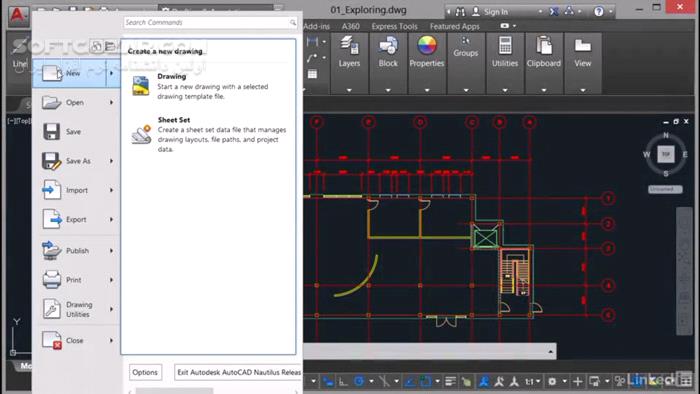Select the Leader tool icon
Screen dimensions: 700x394
point(312,58)
